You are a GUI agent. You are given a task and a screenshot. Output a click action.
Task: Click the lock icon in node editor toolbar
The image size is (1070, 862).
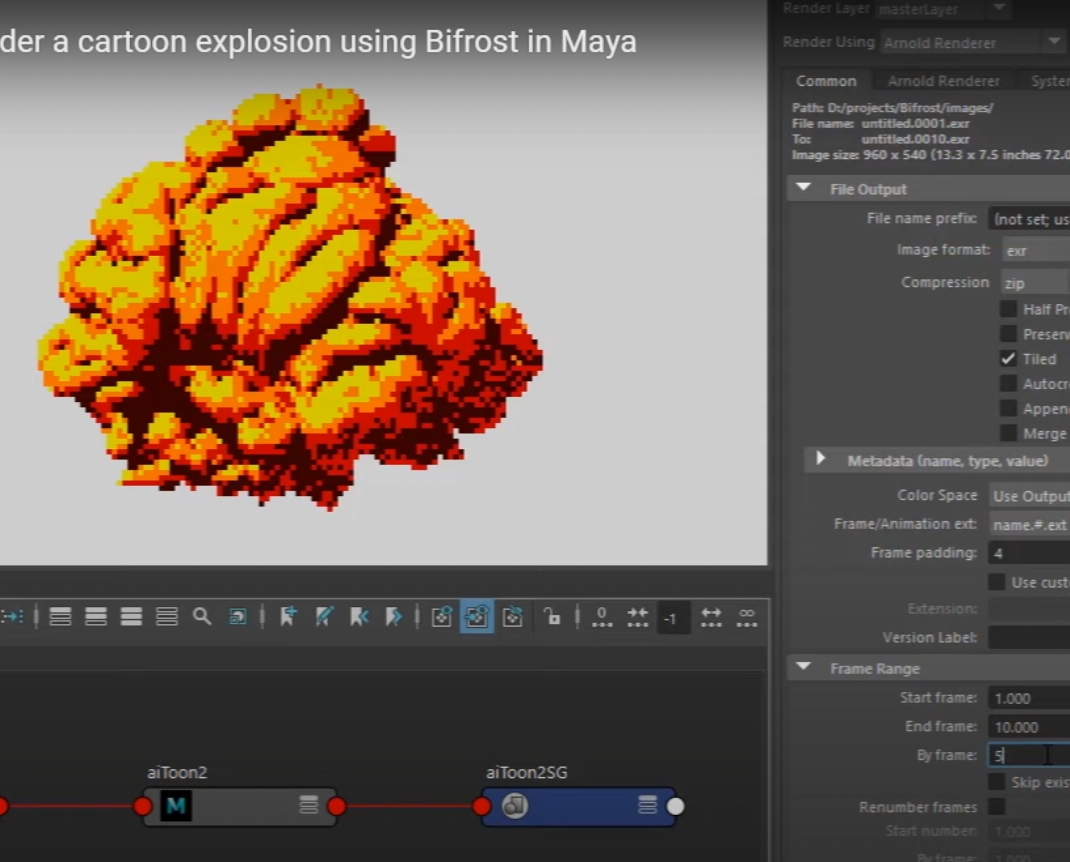pyautogui.click(x=552, y=617)
